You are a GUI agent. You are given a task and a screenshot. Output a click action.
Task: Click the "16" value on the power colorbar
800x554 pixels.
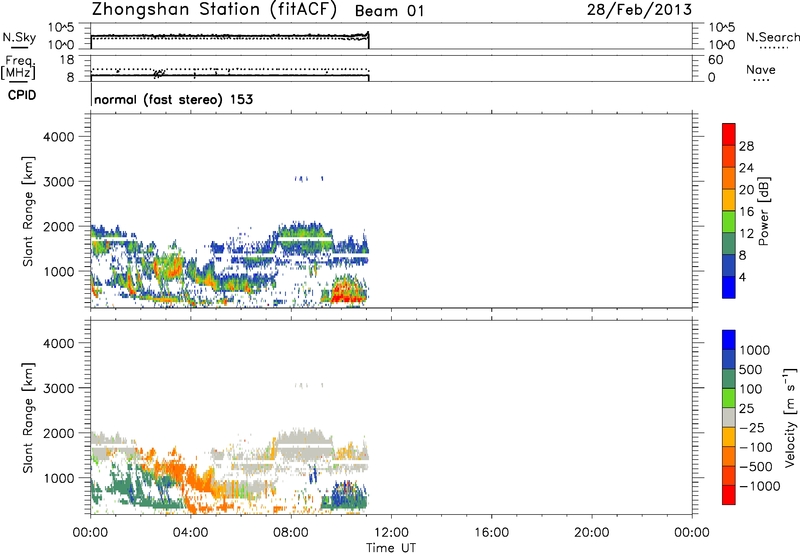(746, 212)
